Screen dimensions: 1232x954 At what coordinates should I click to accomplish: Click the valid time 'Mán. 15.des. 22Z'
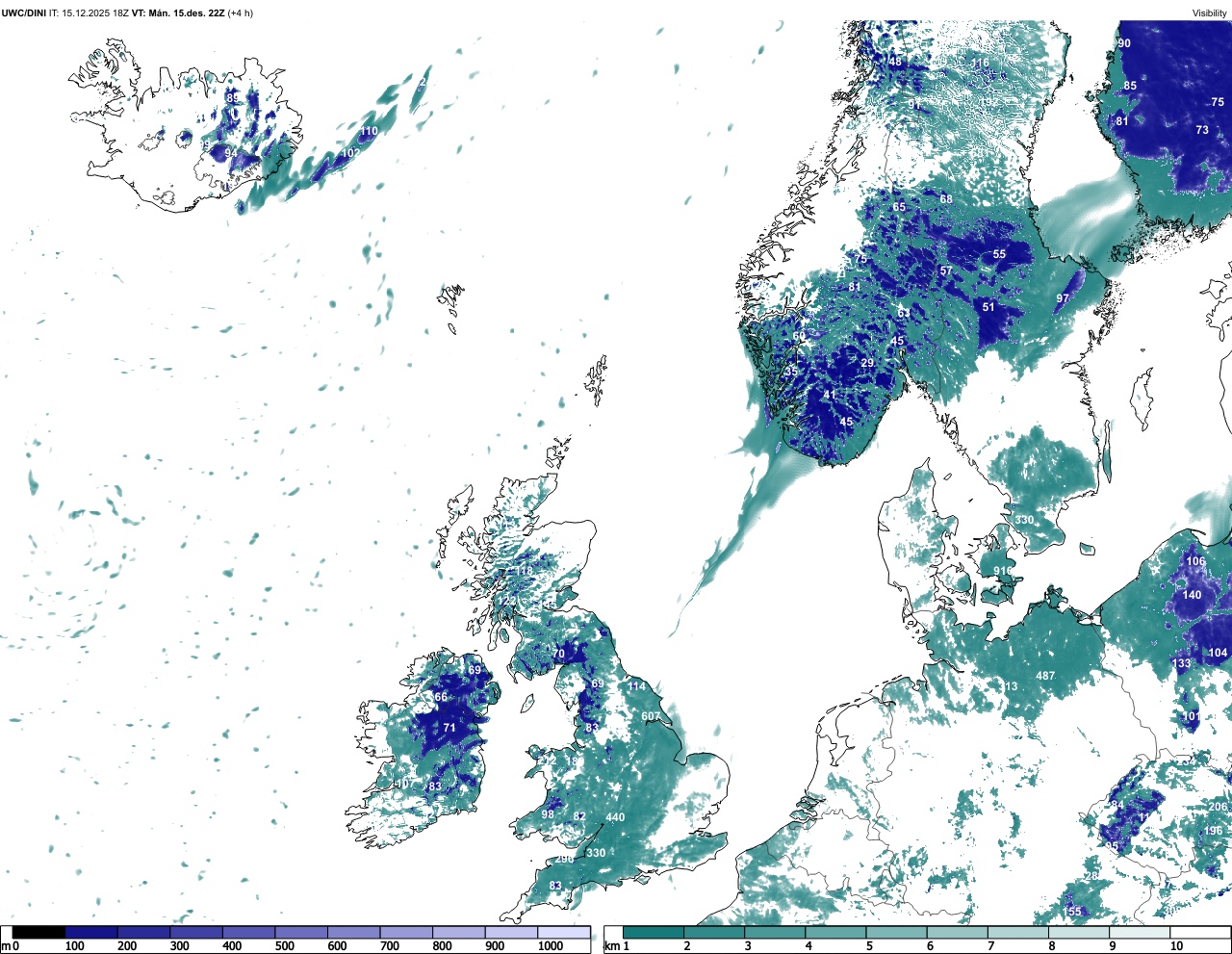187,13
